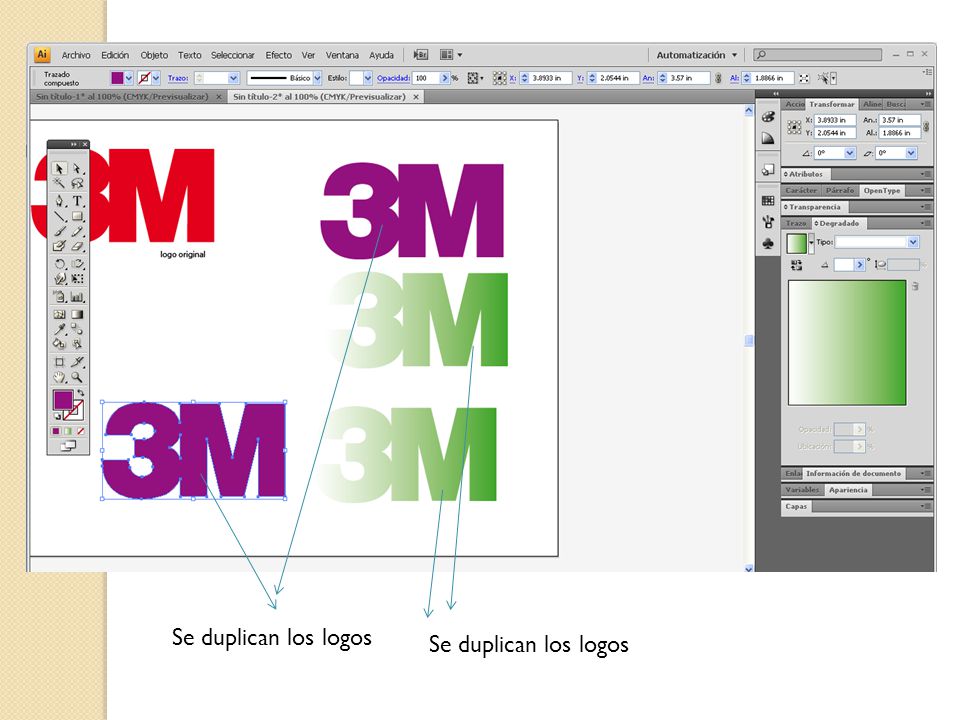Open the Ventana menu
Viewport: 960px width, 720px height.
(342, 55)
